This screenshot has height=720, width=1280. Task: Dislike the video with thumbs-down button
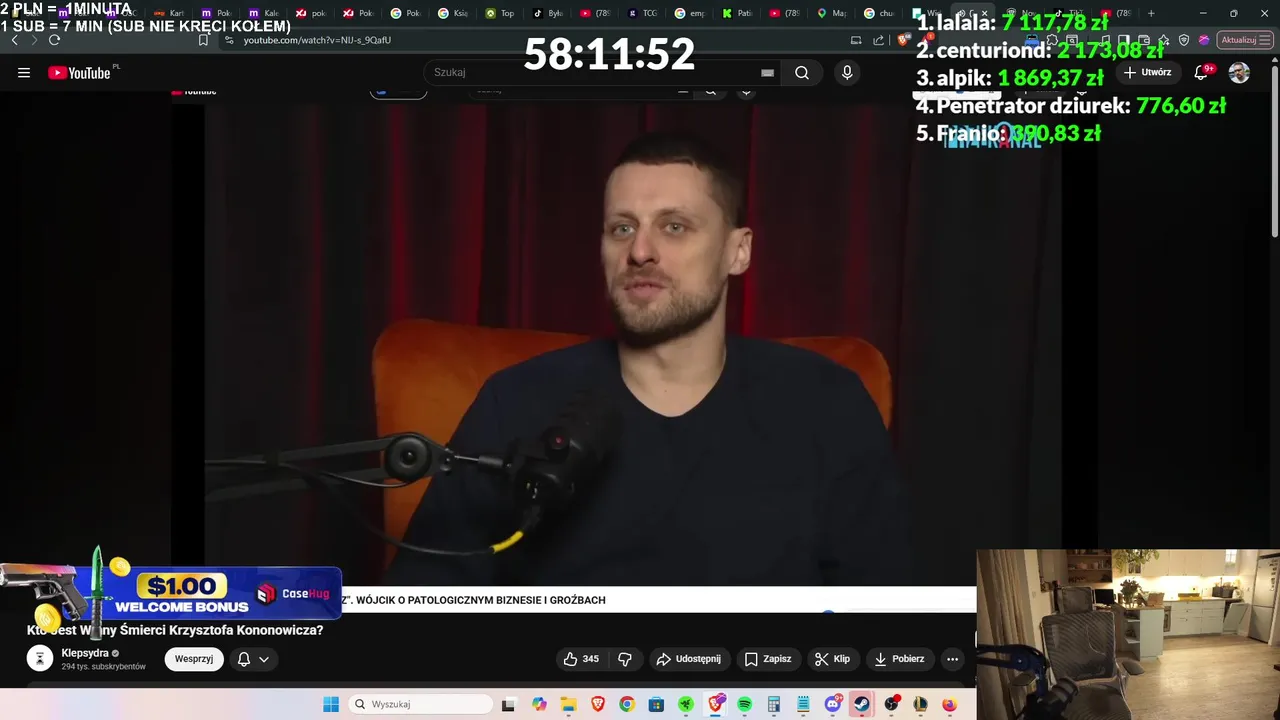coord(625,659)
